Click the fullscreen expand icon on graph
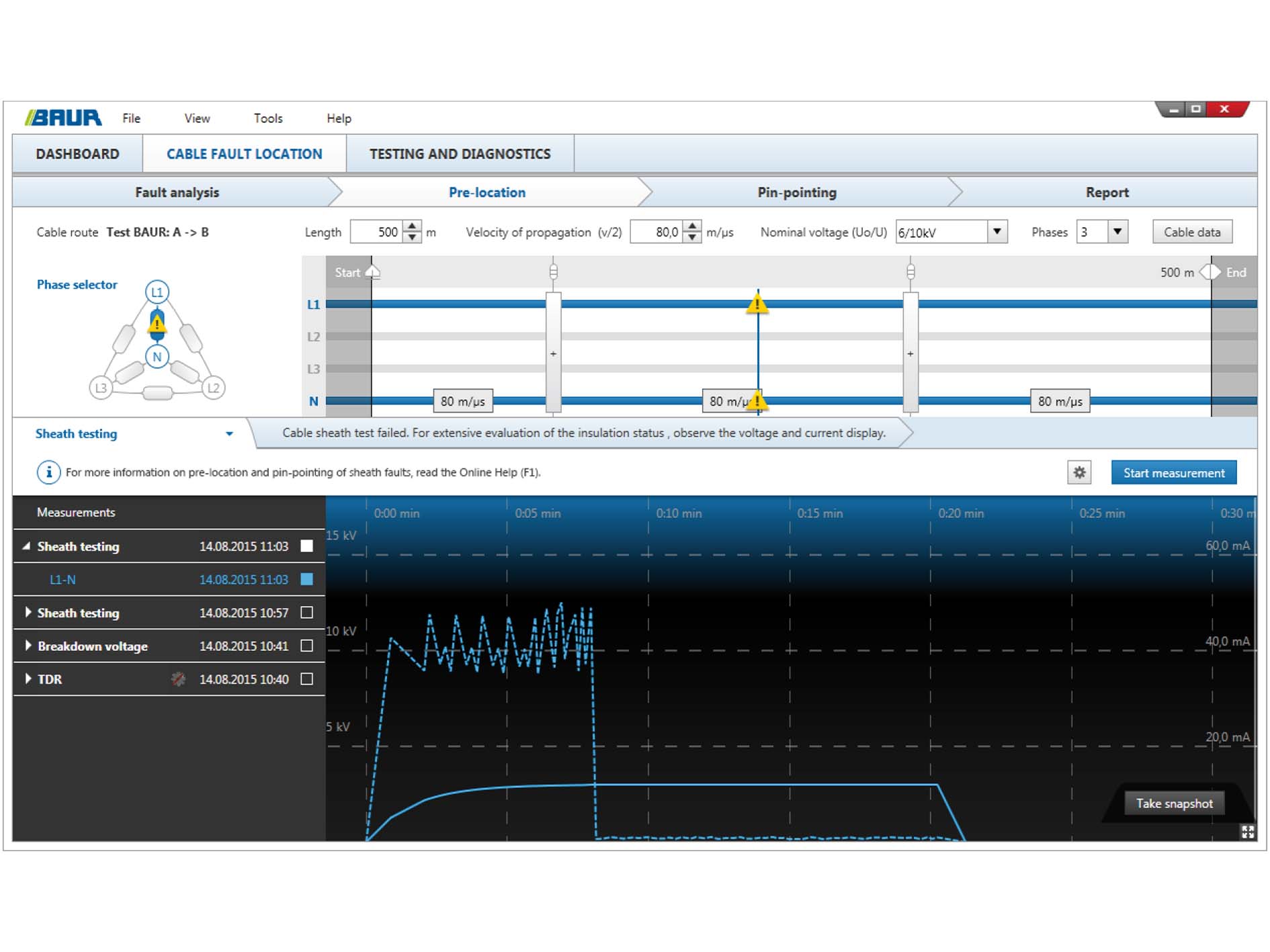This screenshot has width=1270, height=952. (x=1247, y=832)
